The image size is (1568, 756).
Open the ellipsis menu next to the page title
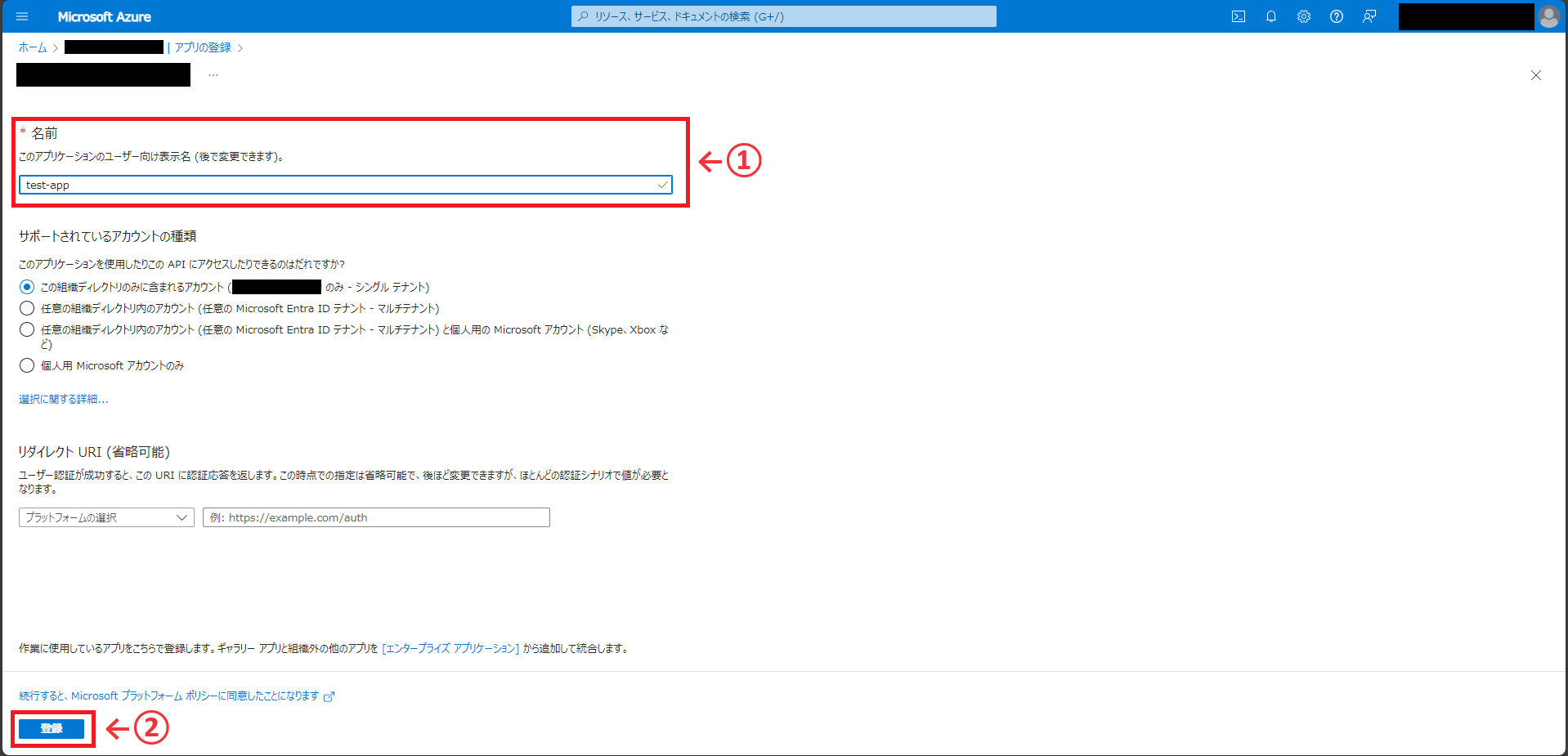point(213,74)
